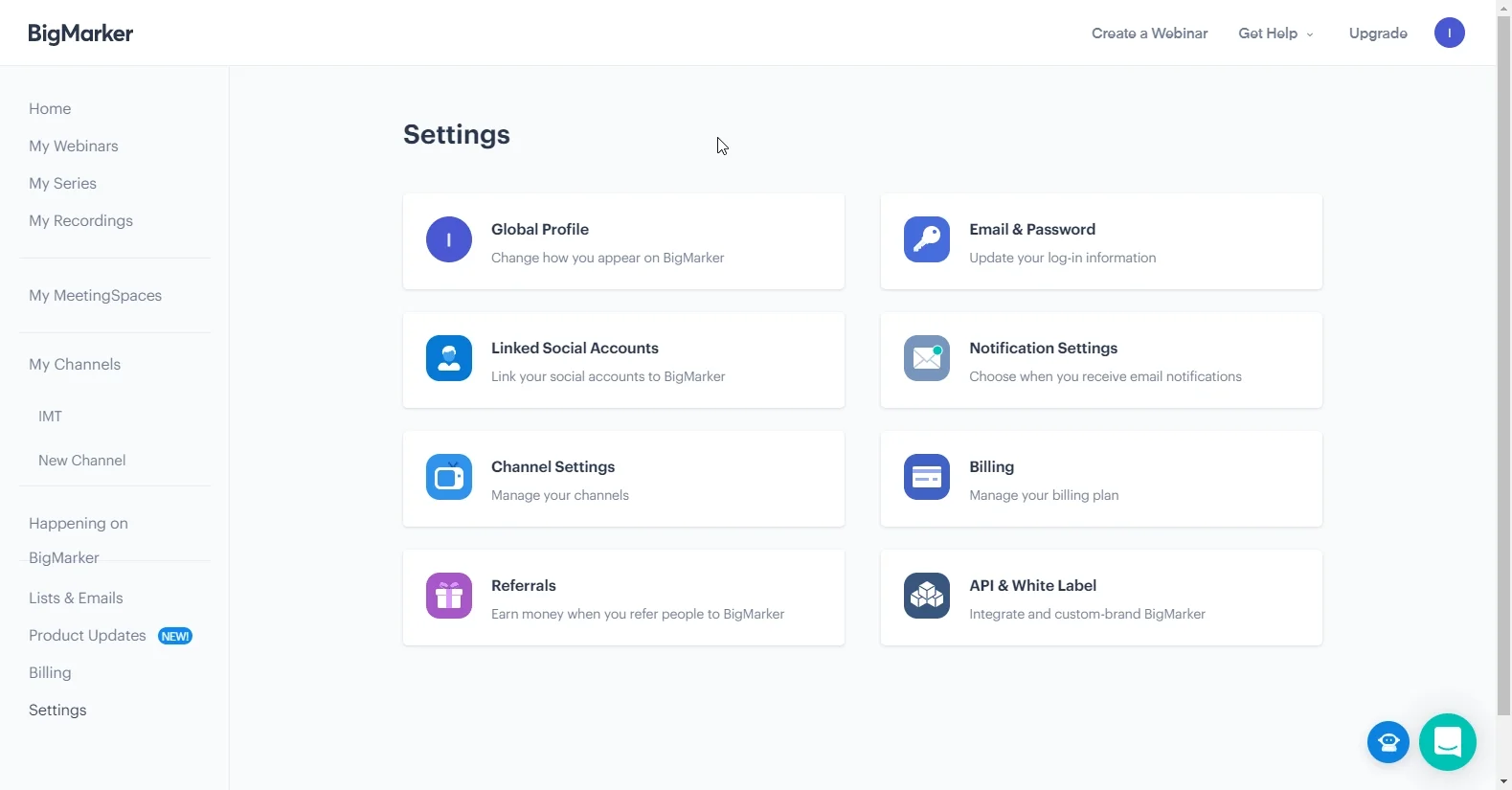The height and width of the screenshot is (790, 1512).
Task: Open the Channel Settings title link
Action: (553, 467)
